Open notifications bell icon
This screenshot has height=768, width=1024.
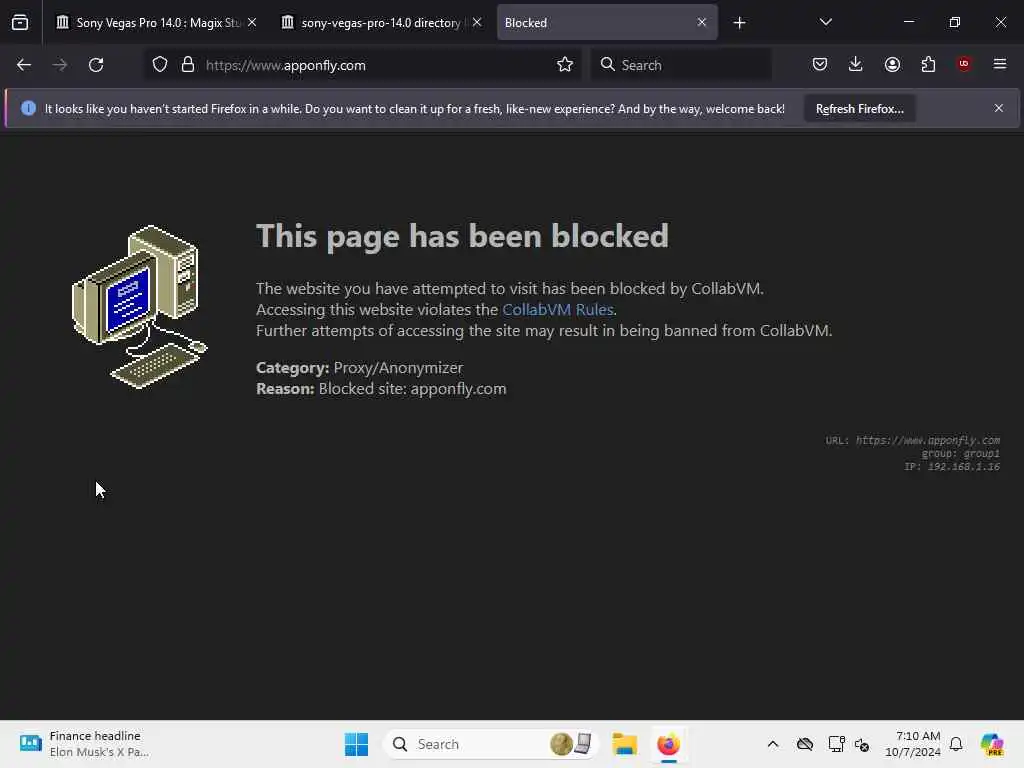click(956, 744)
